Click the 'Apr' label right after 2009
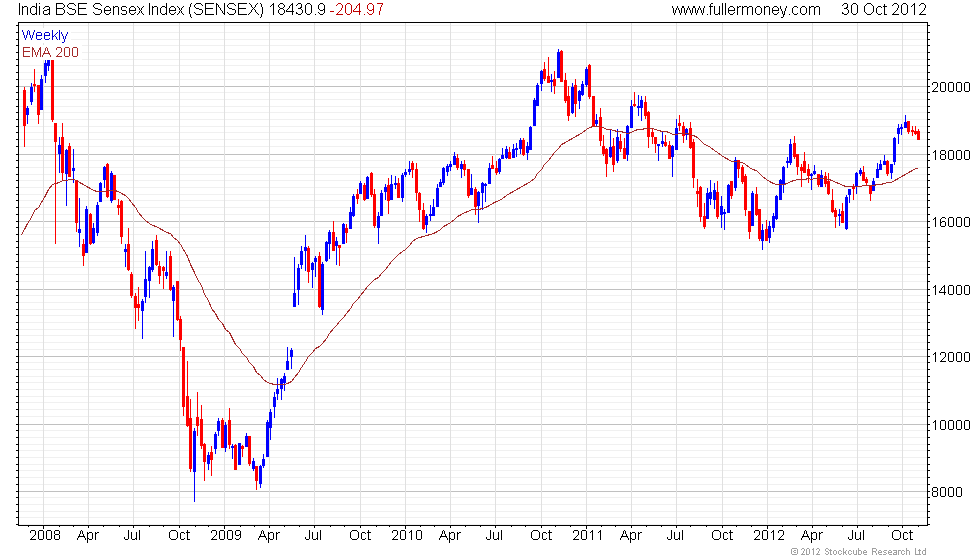980x560 pixels. coord(269,536)
